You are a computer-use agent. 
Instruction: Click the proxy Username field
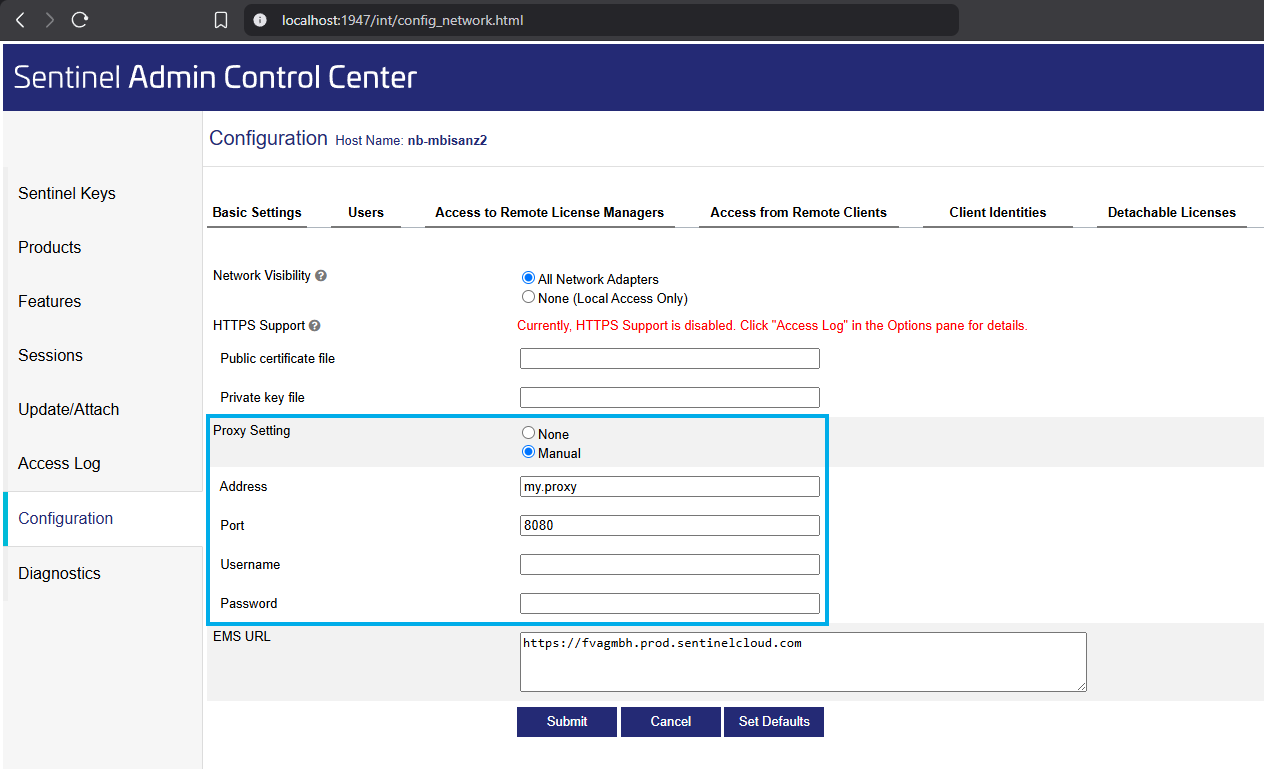[x=670, y=564]
